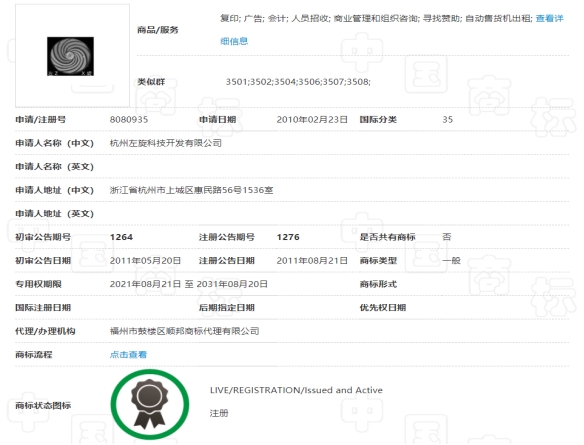Screen dimensions: 584x445
Task: Click the exclusive right period 2021年08月21日 至 2031年08月20日
Action: 188,284
